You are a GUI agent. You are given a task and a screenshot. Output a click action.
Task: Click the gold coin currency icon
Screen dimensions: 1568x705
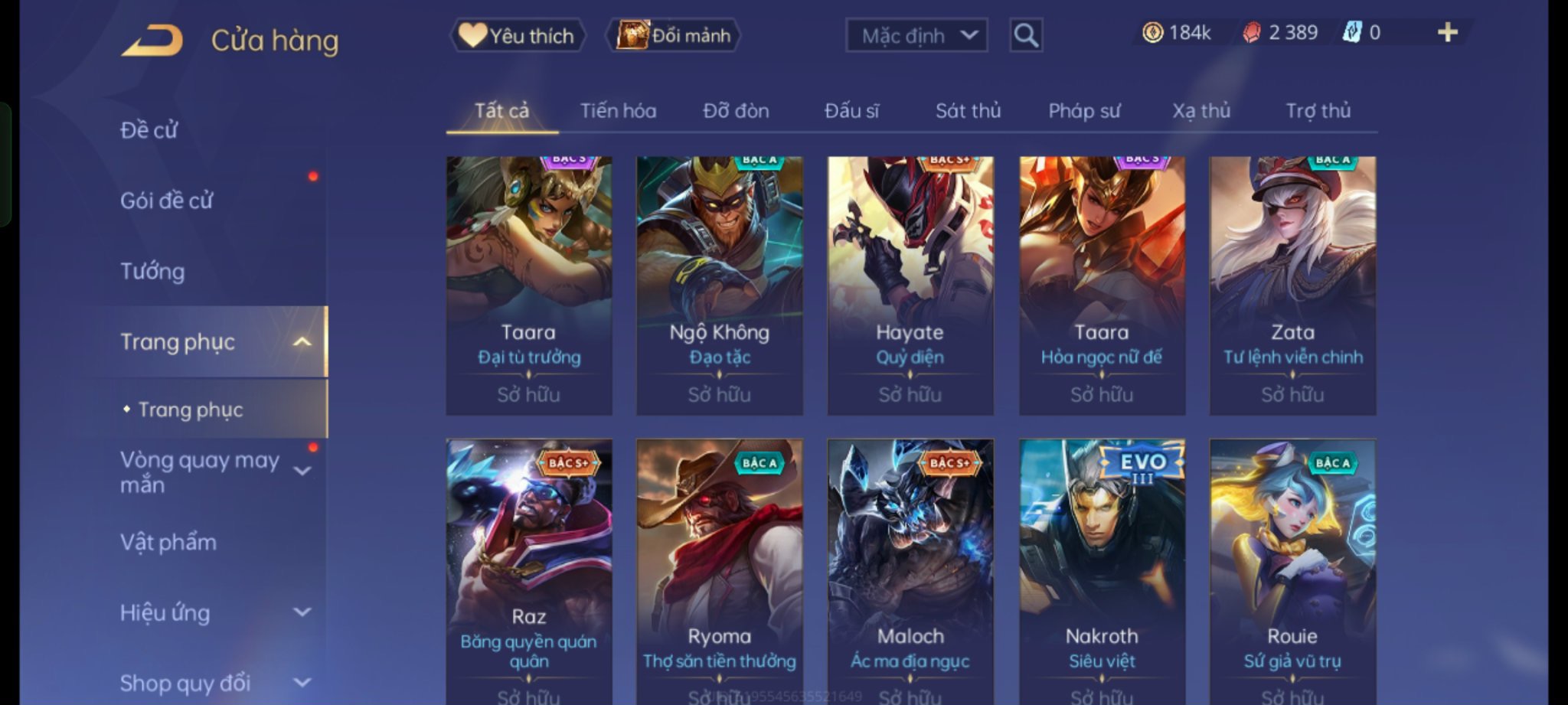[1152, 32]
